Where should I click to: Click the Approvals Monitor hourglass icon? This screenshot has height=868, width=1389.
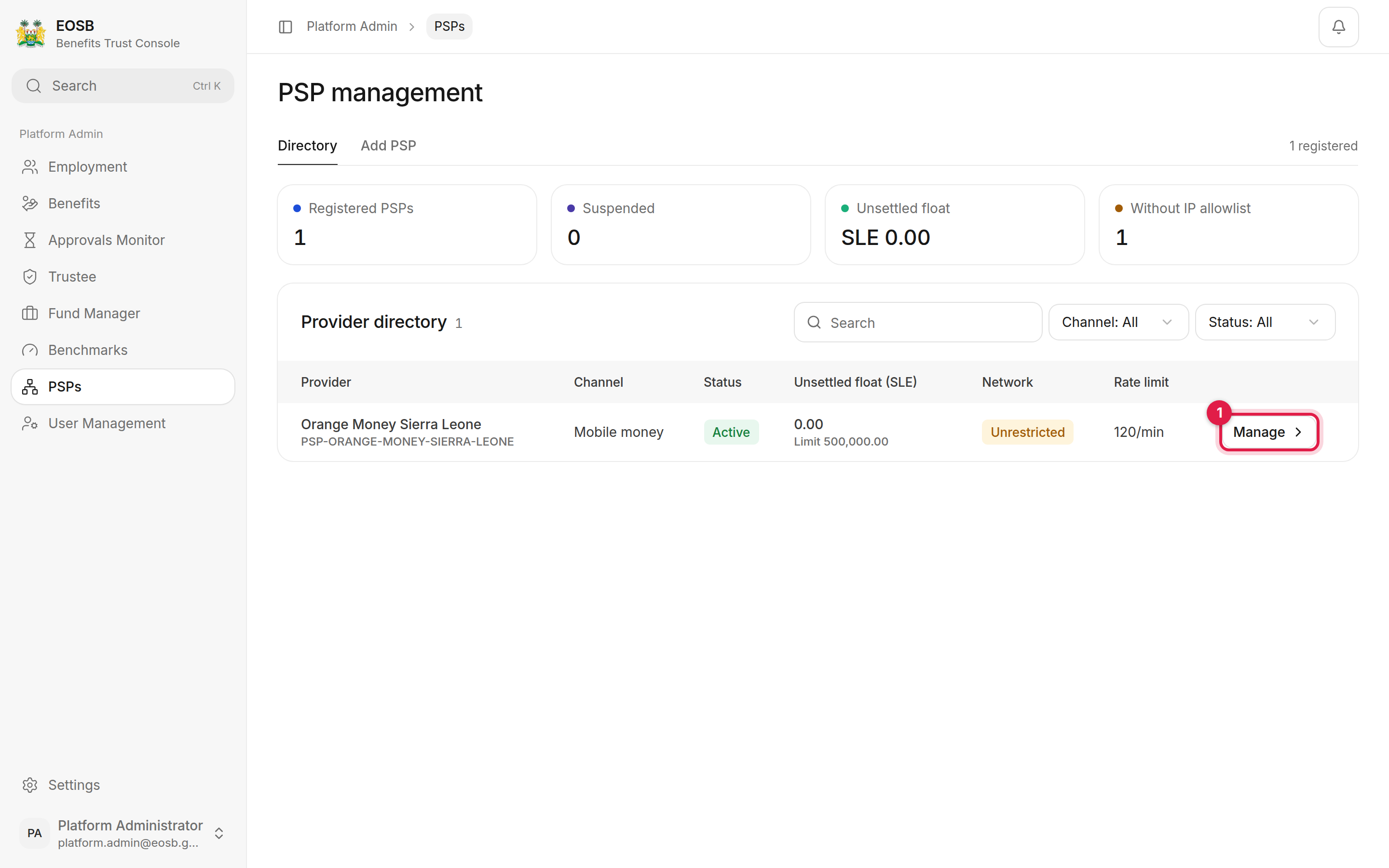(30, 240)
